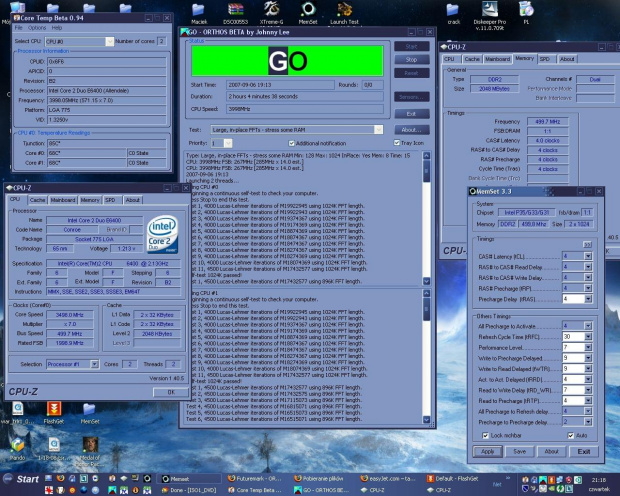Screen dimensions: 620x496
Task: Click the green GO status banner
Action: click(287, 61)
